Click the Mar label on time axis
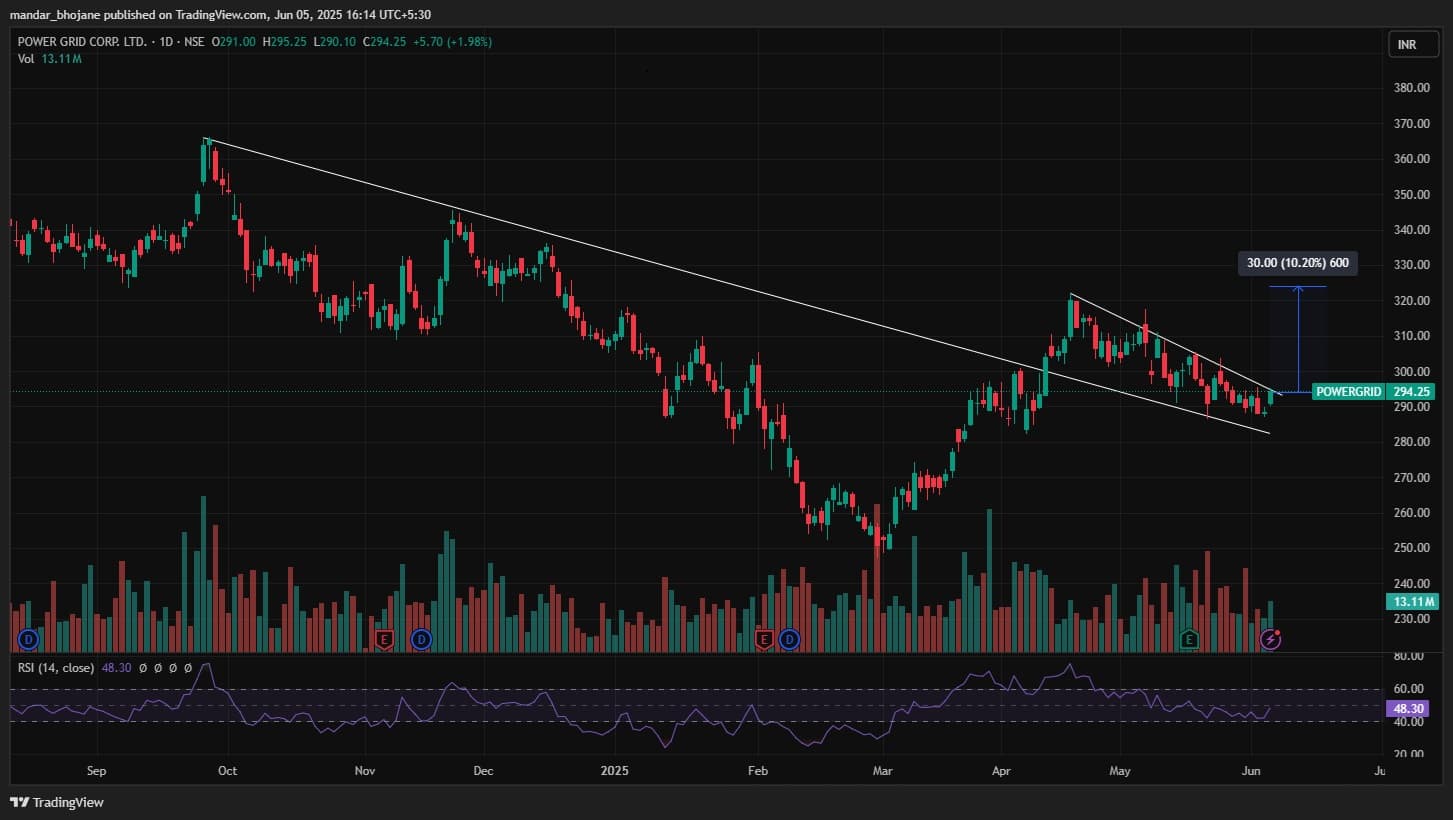 882,771
